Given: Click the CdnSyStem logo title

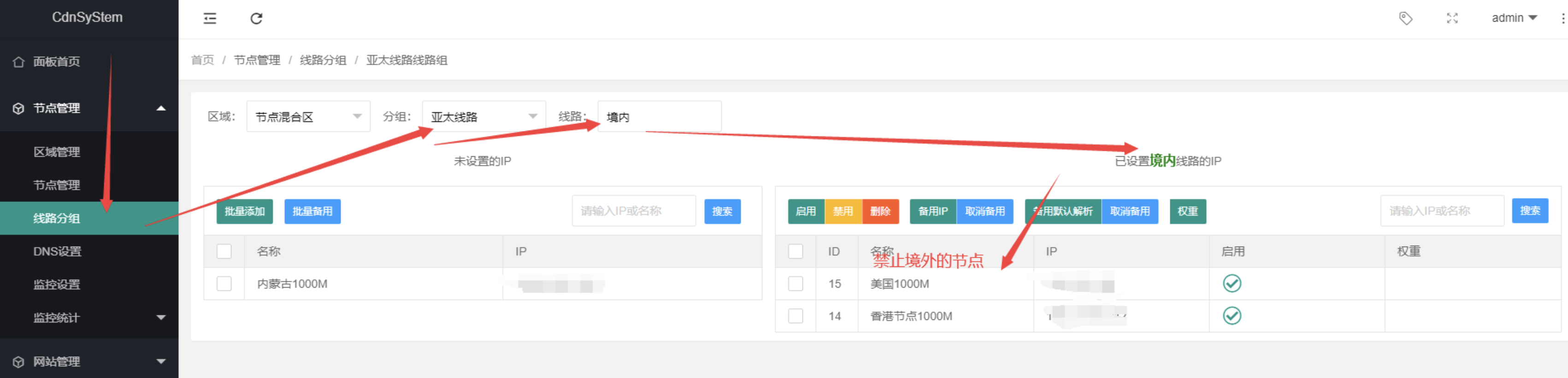Looking at the screenshot, I should [87, 18].
